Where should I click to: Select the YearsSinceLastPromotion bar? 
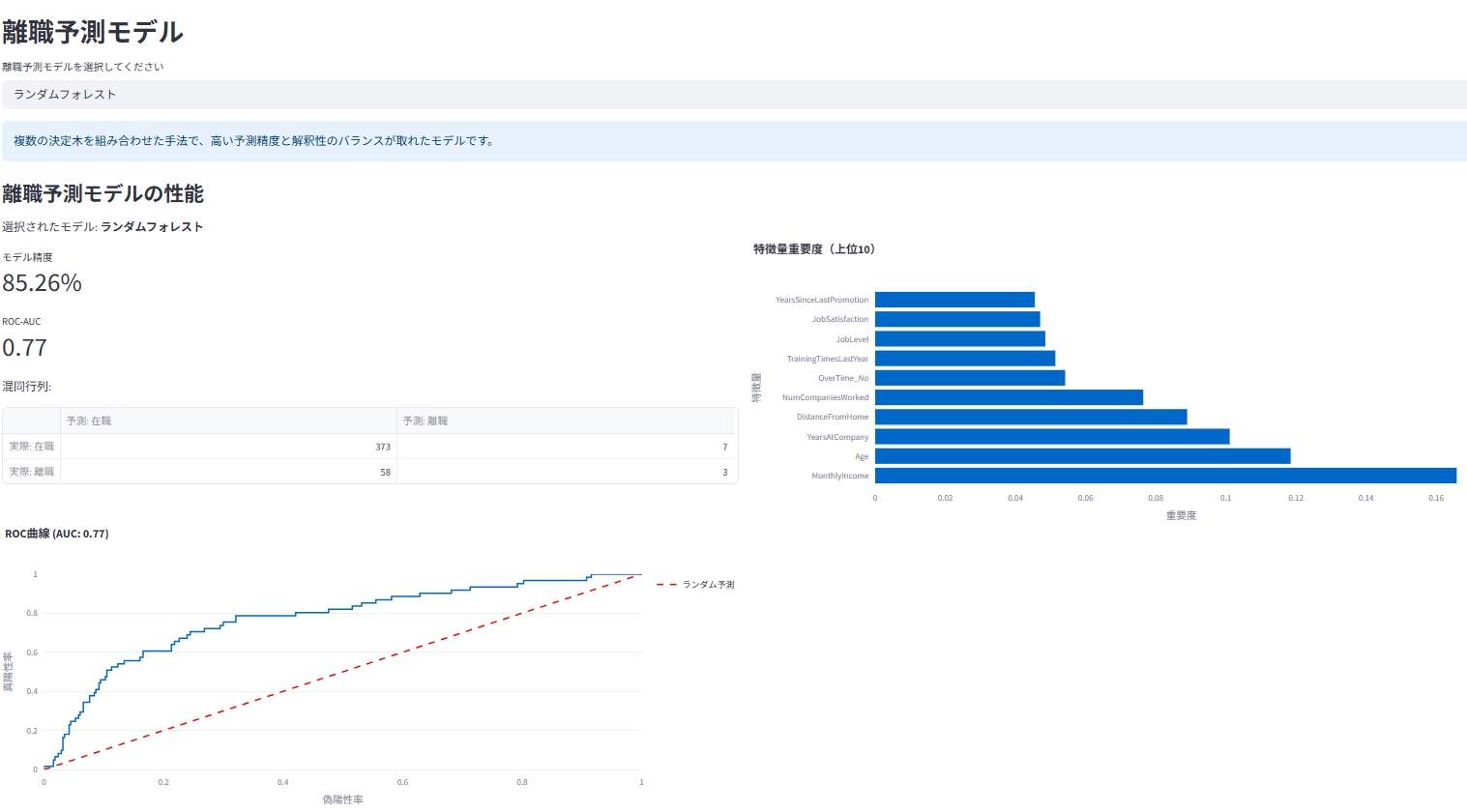954,300
